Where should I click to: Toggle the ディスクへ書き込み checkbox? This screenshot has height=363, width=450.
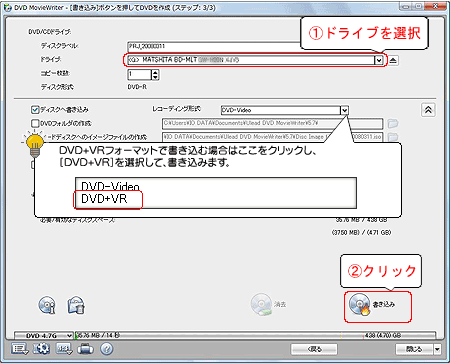click(35, 109)
